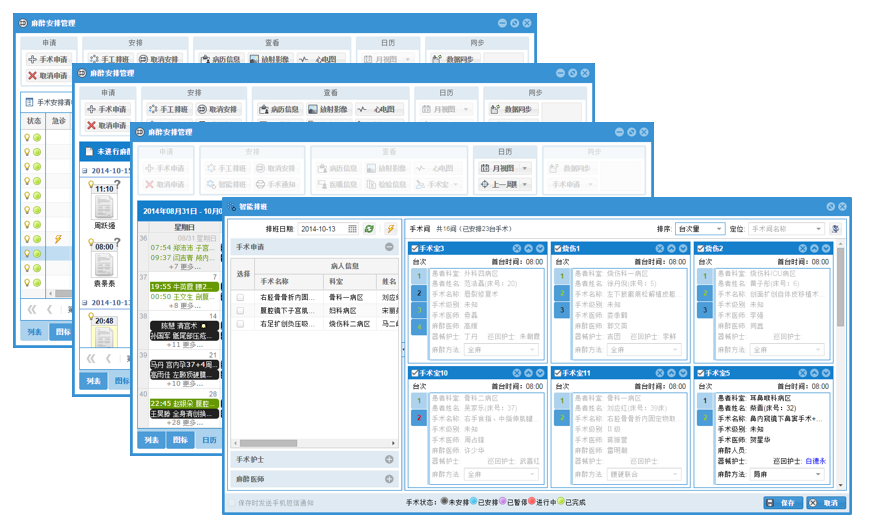The image size is (886, 516).
Task: Move 烧伤1 card up with its up arrow
Action: (x=671, y=249)
